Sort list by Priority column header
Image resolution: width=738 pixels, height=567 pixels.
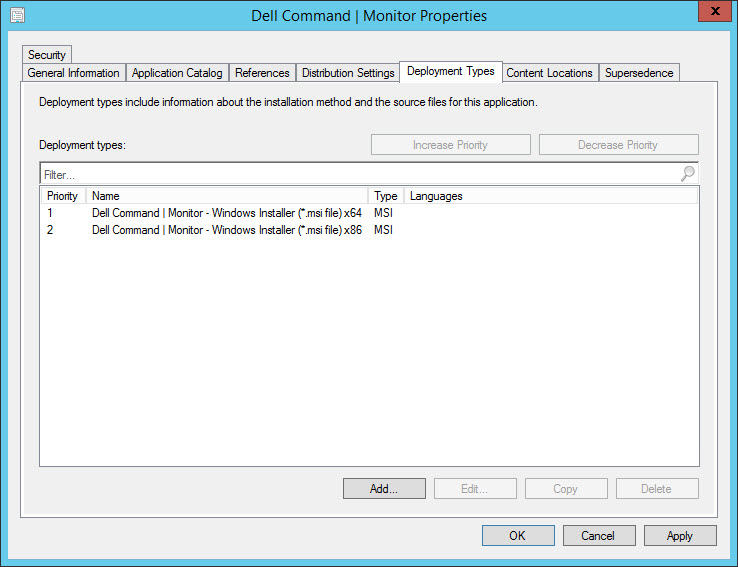pos(62,196)
